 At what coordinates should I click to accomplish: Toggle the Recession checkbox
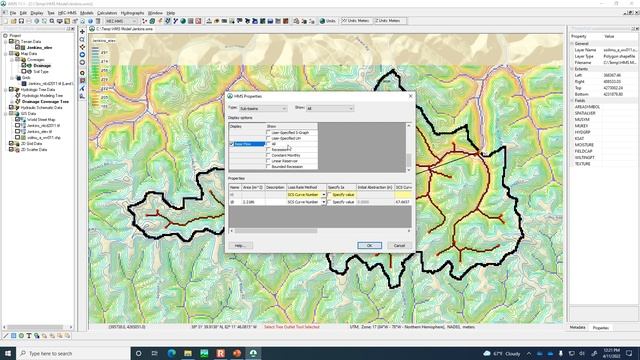(268, 150)
